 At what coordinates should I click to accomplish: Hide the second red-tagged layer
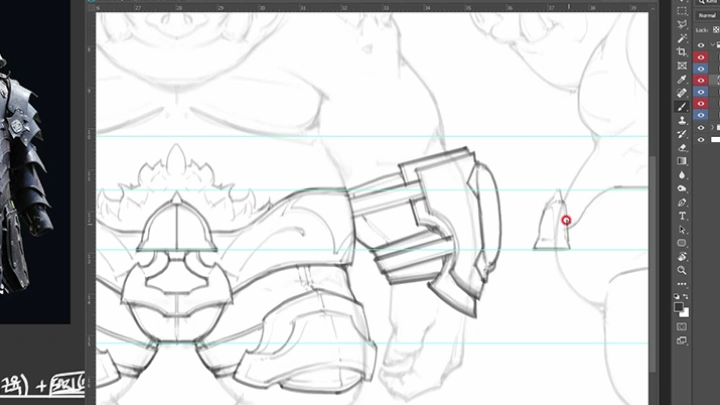[x=701, y=80]
